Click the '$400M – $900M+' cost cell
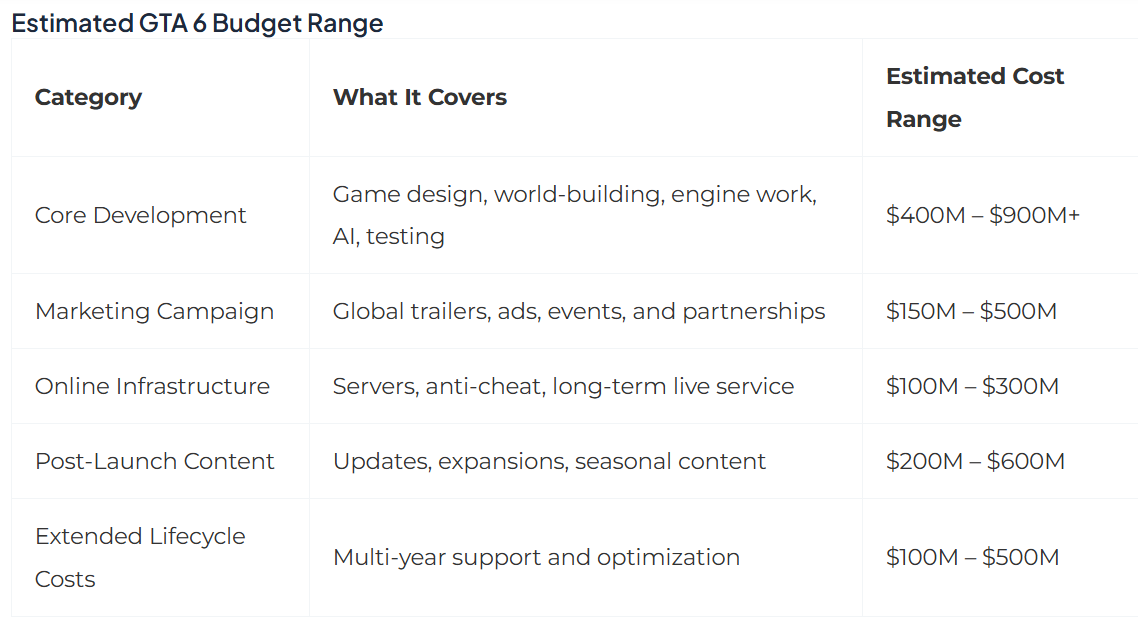This screenshot has width=1138, height=630. pos(983,215)
